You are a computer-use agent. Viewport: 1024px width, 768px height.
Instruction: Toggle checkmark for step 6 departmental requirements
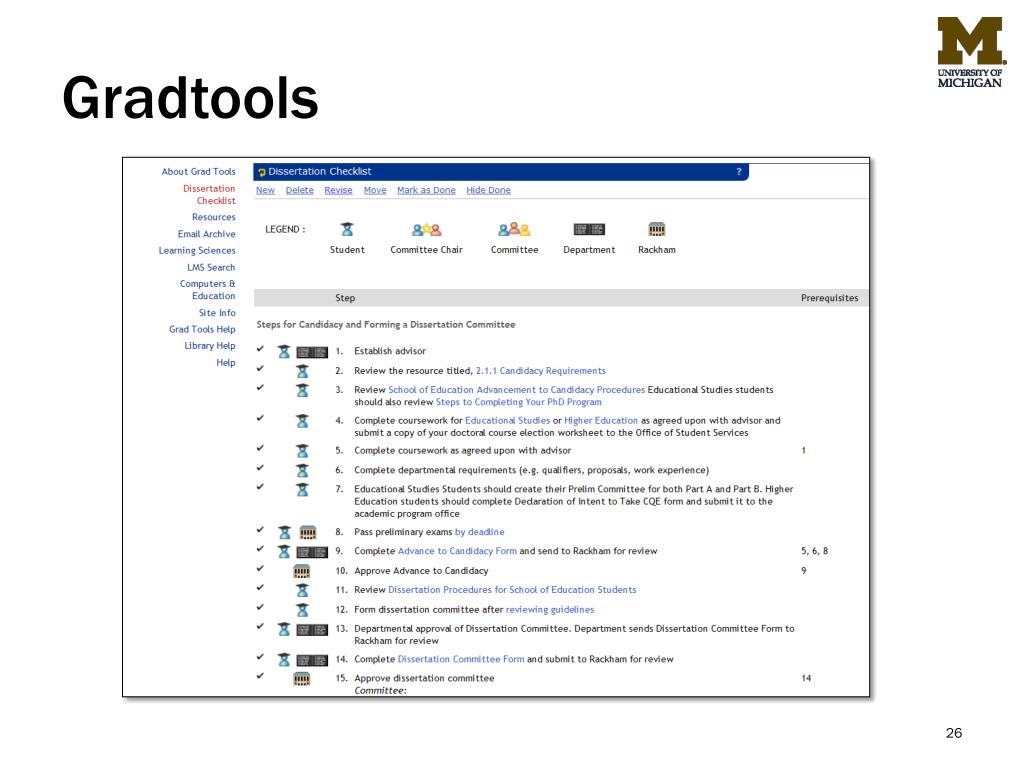tap(261, 468)
